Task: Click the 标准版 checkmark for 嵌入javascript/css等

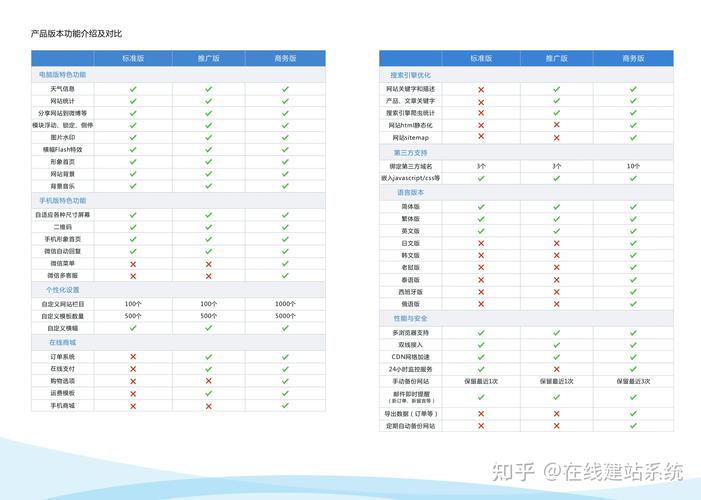Action: tap(481, 178)
